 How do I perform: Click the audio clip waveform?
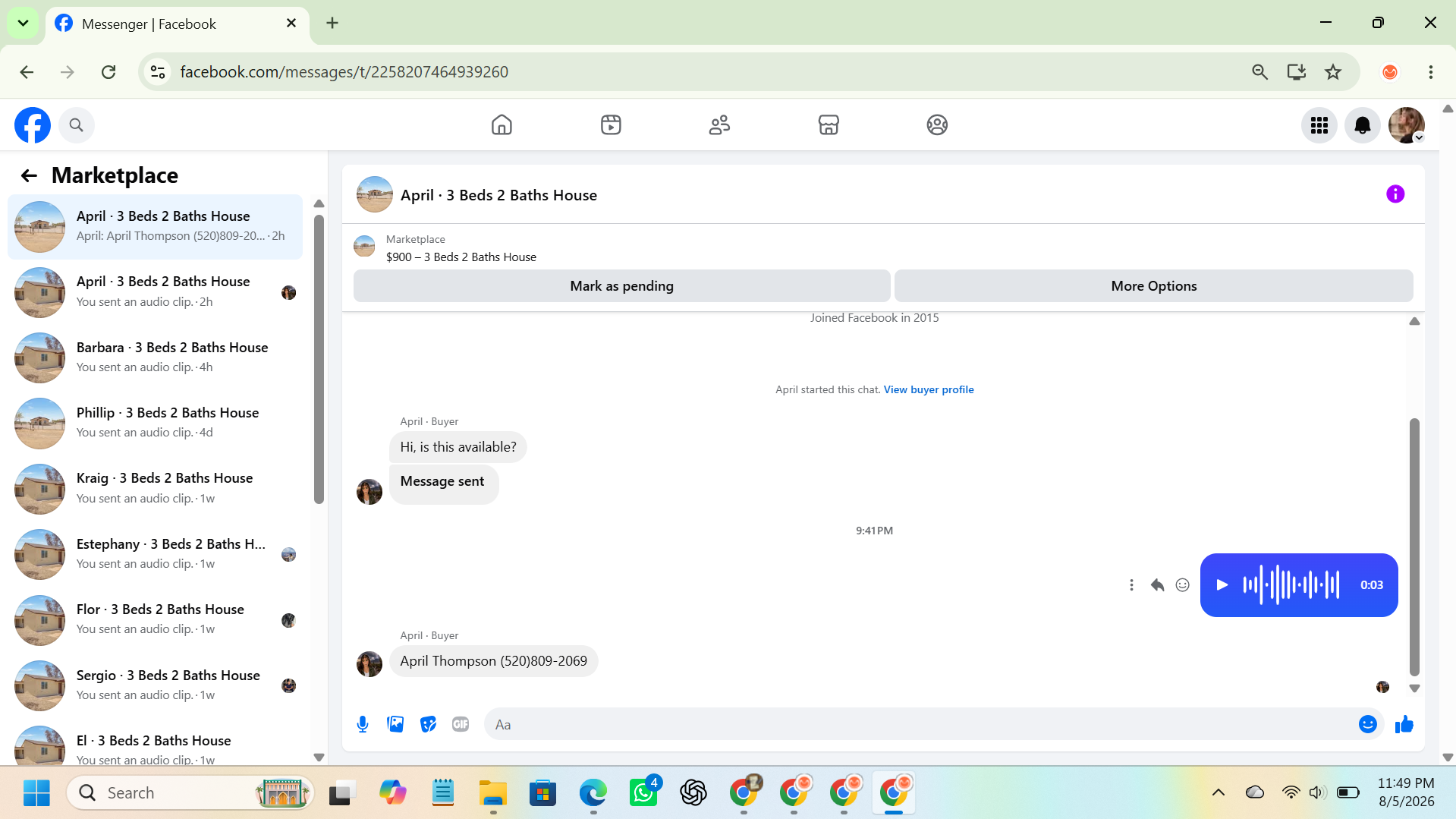coord(1291,585)
